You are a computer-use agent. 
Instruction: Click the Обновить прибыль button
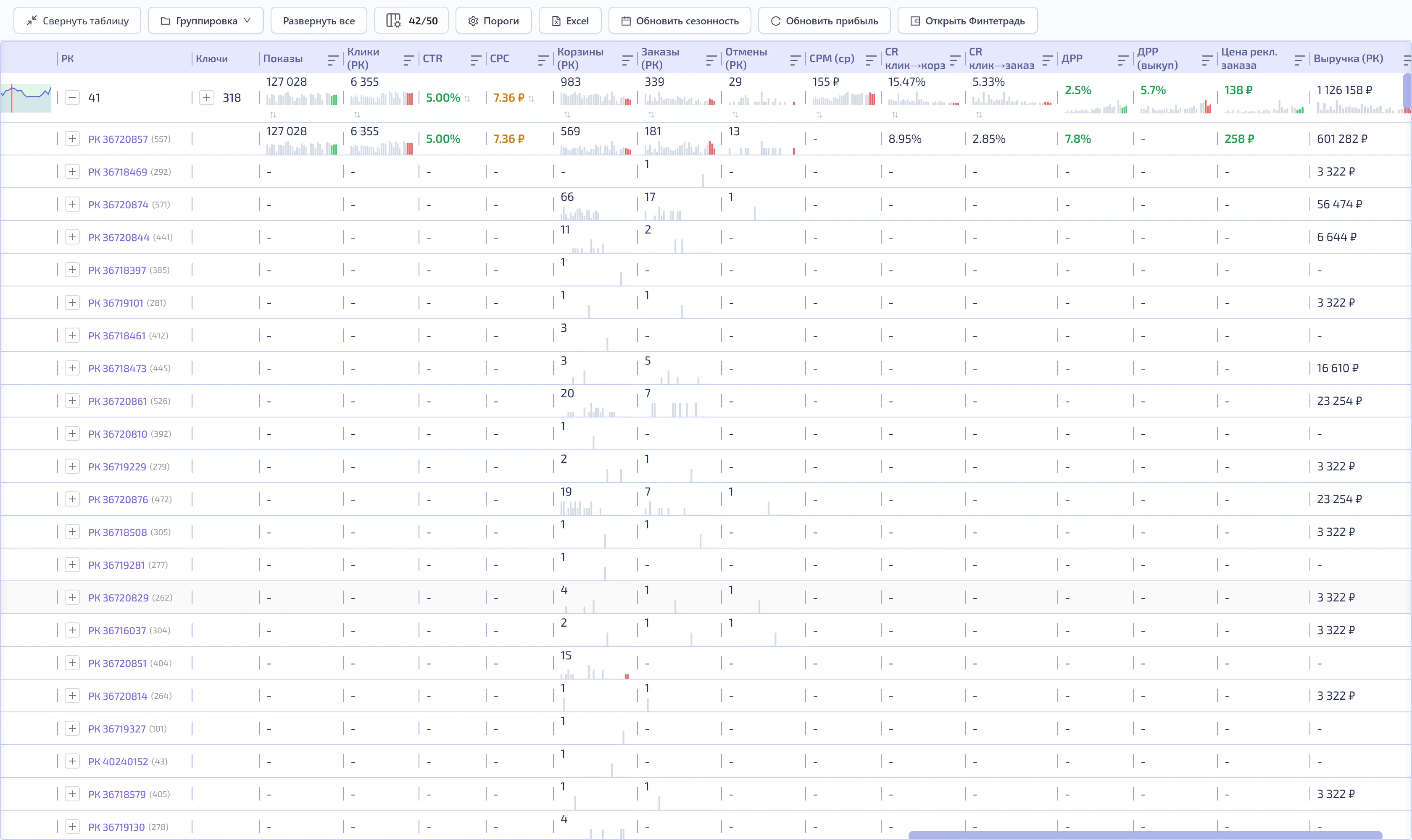[824, 21]
